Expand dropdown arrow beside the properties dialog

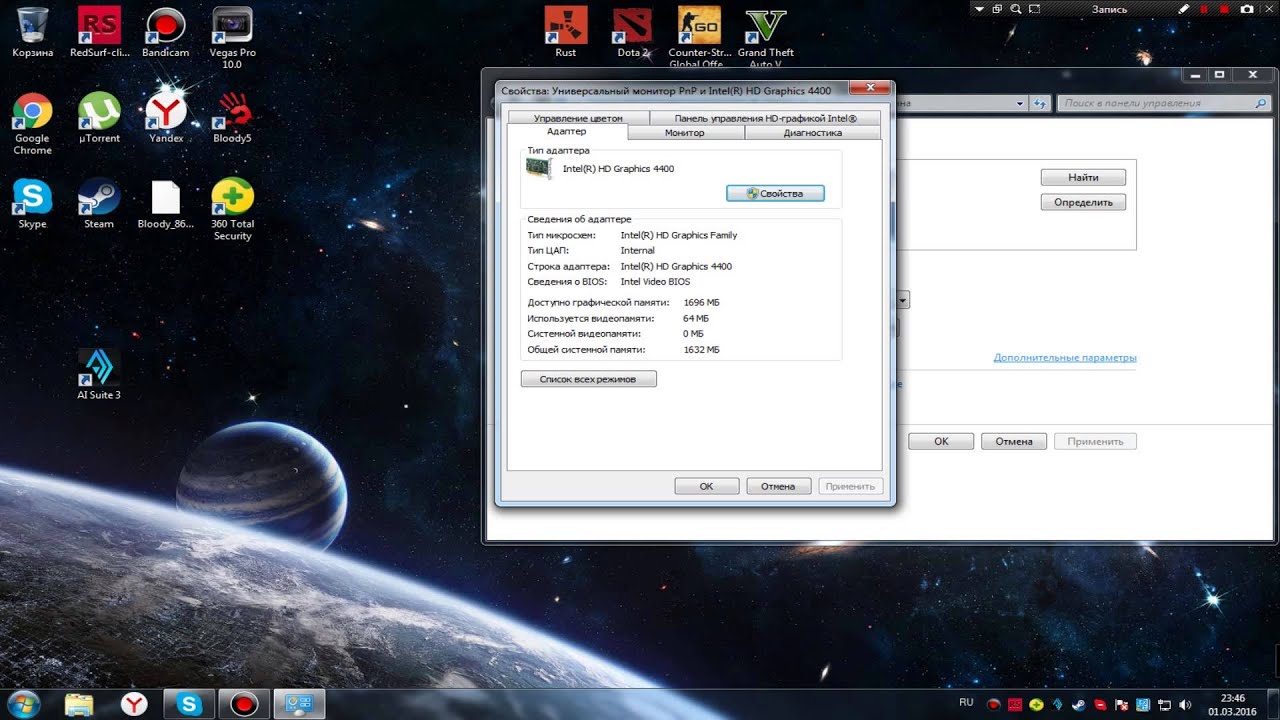903,299
